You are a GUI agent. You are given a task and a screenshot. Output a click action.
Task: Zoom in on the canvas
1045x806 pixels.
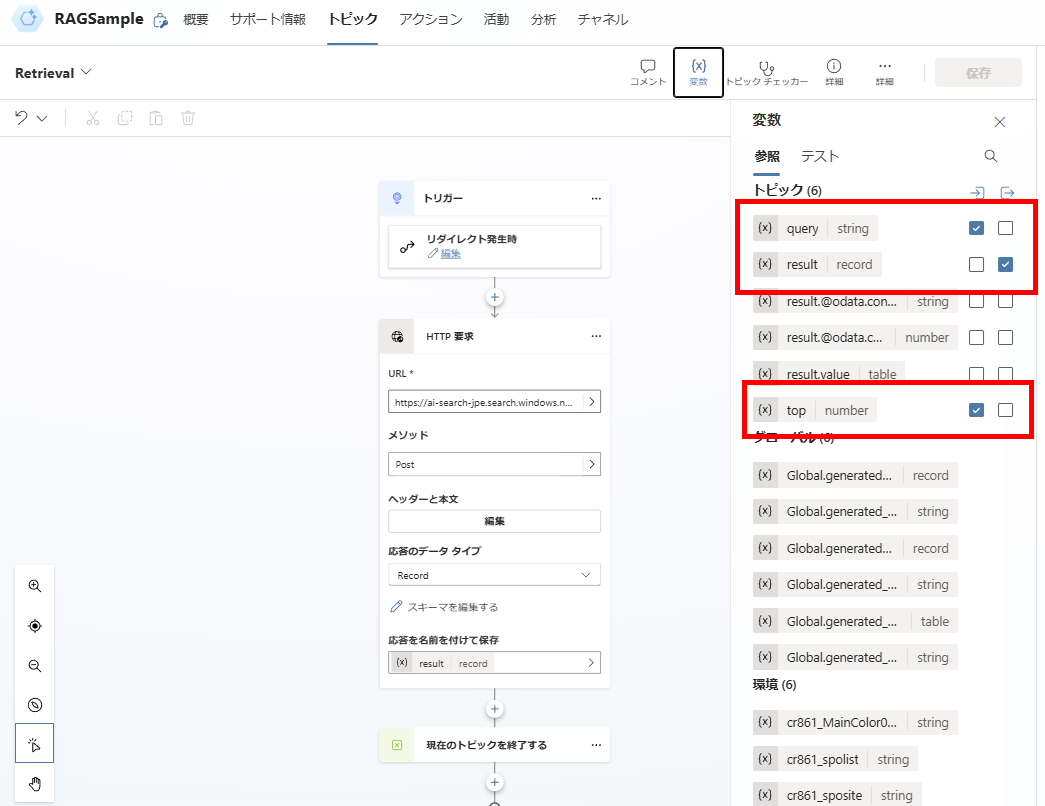pyautogui.click(x=34, y=586)
